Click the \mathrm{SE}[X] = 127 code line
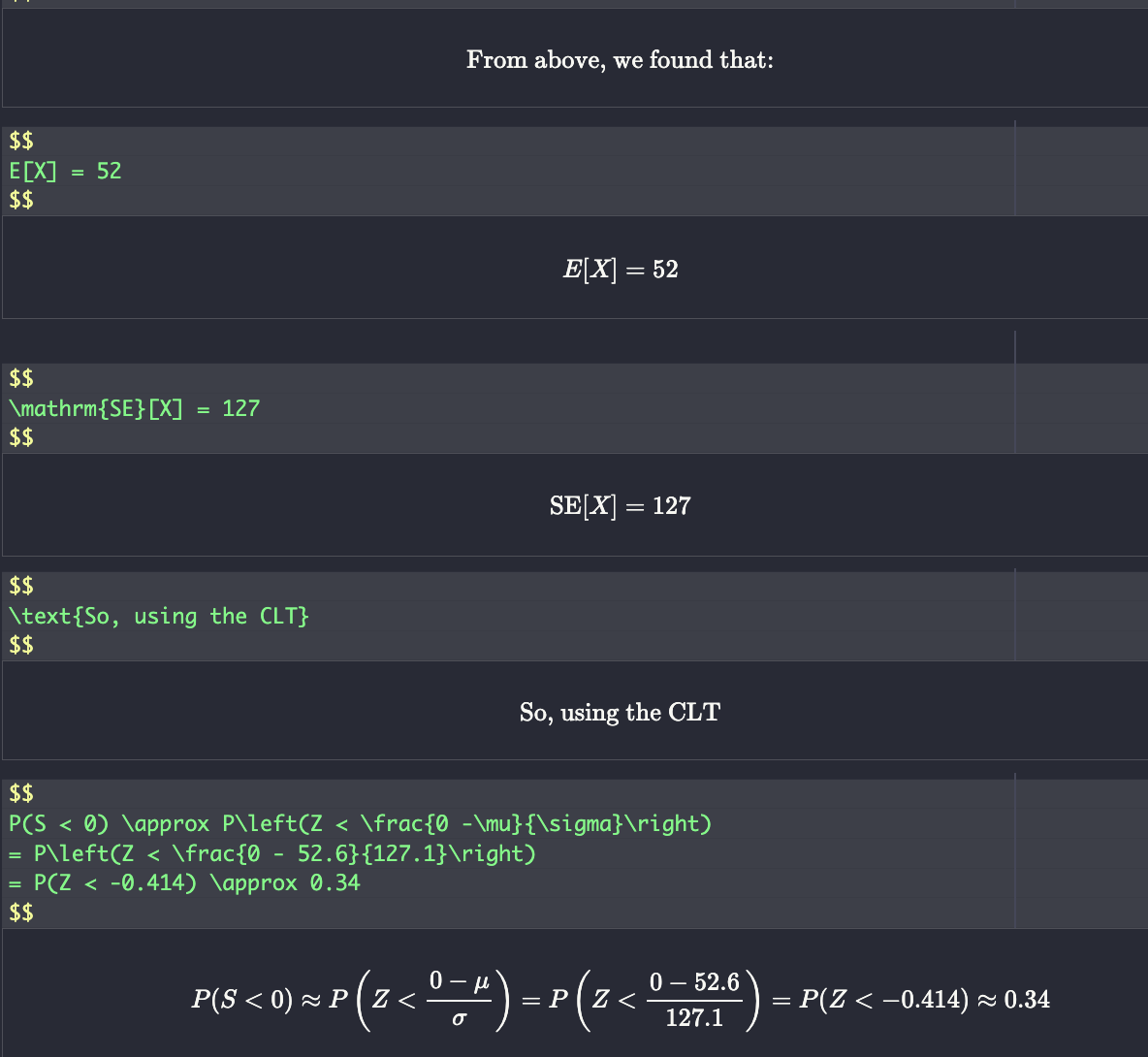Viewport: 1148px width, 1057px height. pos(134,408)
